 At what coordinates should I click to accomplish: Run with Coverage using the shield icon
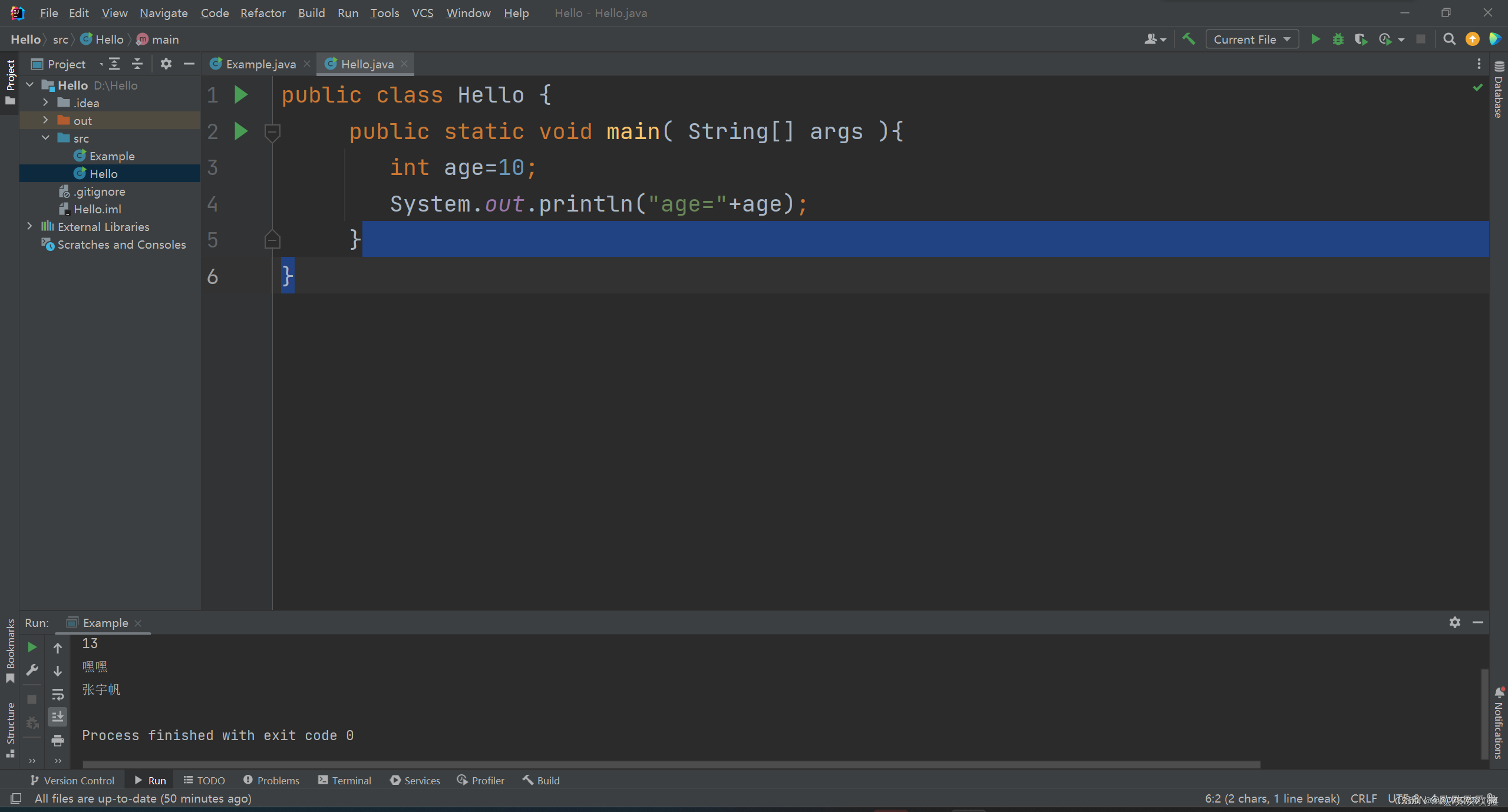tap(1360, 39)
